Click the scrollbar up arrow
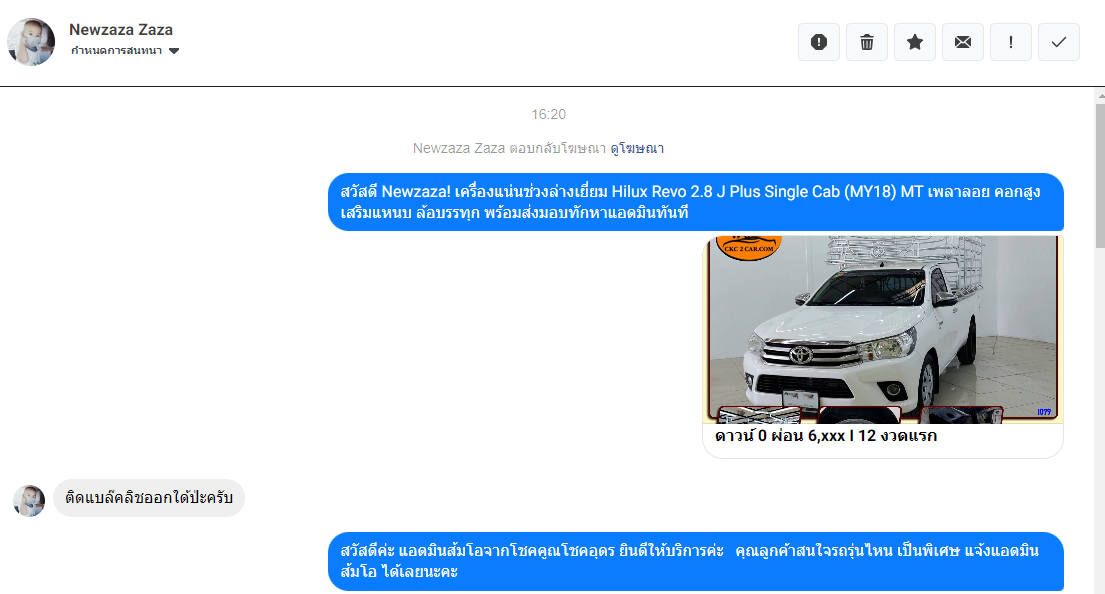The width and height of the screenshot is (1105, 594). (1100, 95)
